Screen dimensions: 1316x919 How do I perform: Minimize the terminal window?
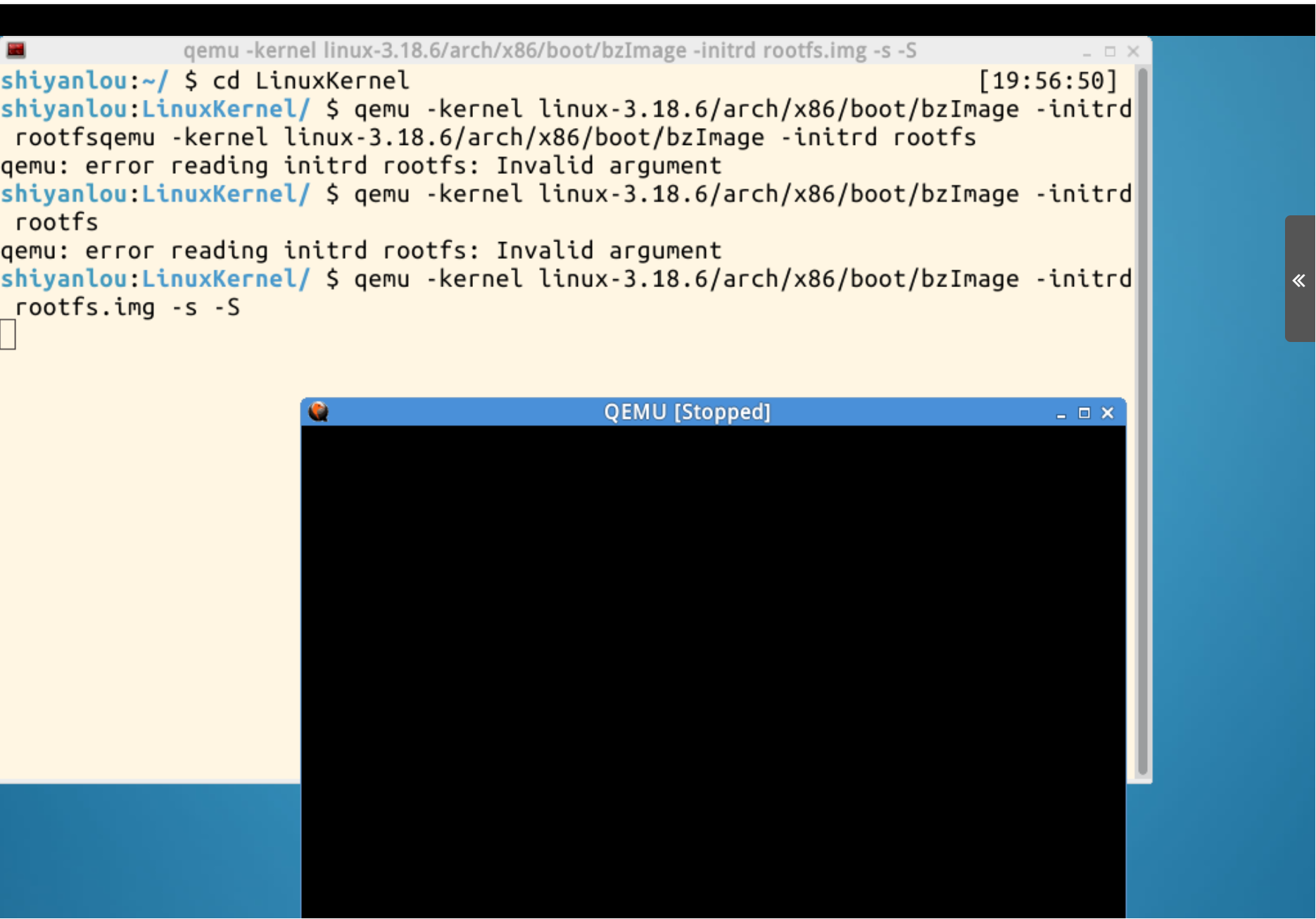[1087, 52]
